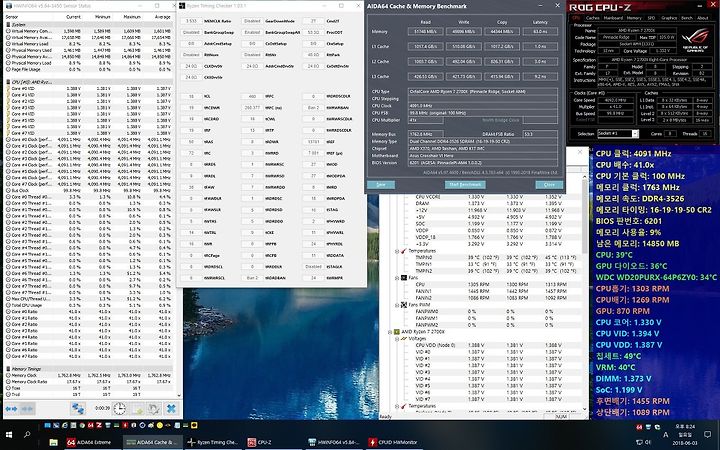Select Total CPU Usage row in HWiNFO

point(89,305)
